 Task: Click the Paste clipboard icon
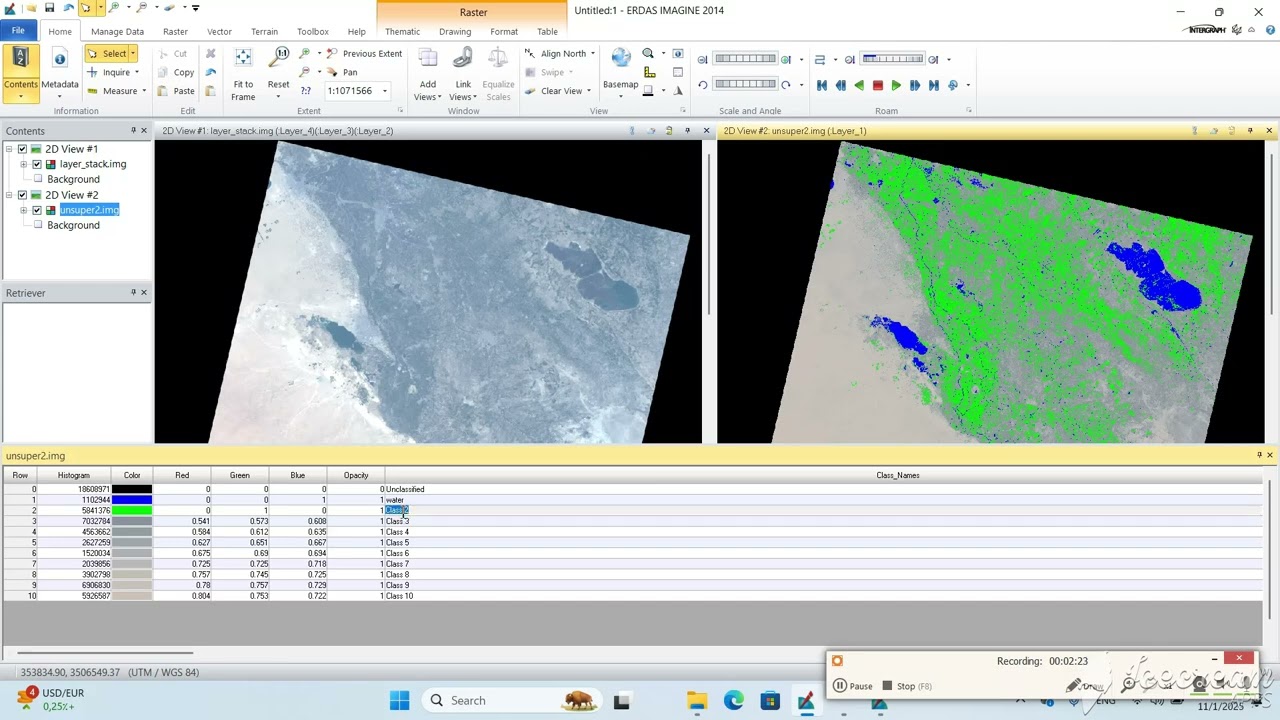[x=164, y=91]
